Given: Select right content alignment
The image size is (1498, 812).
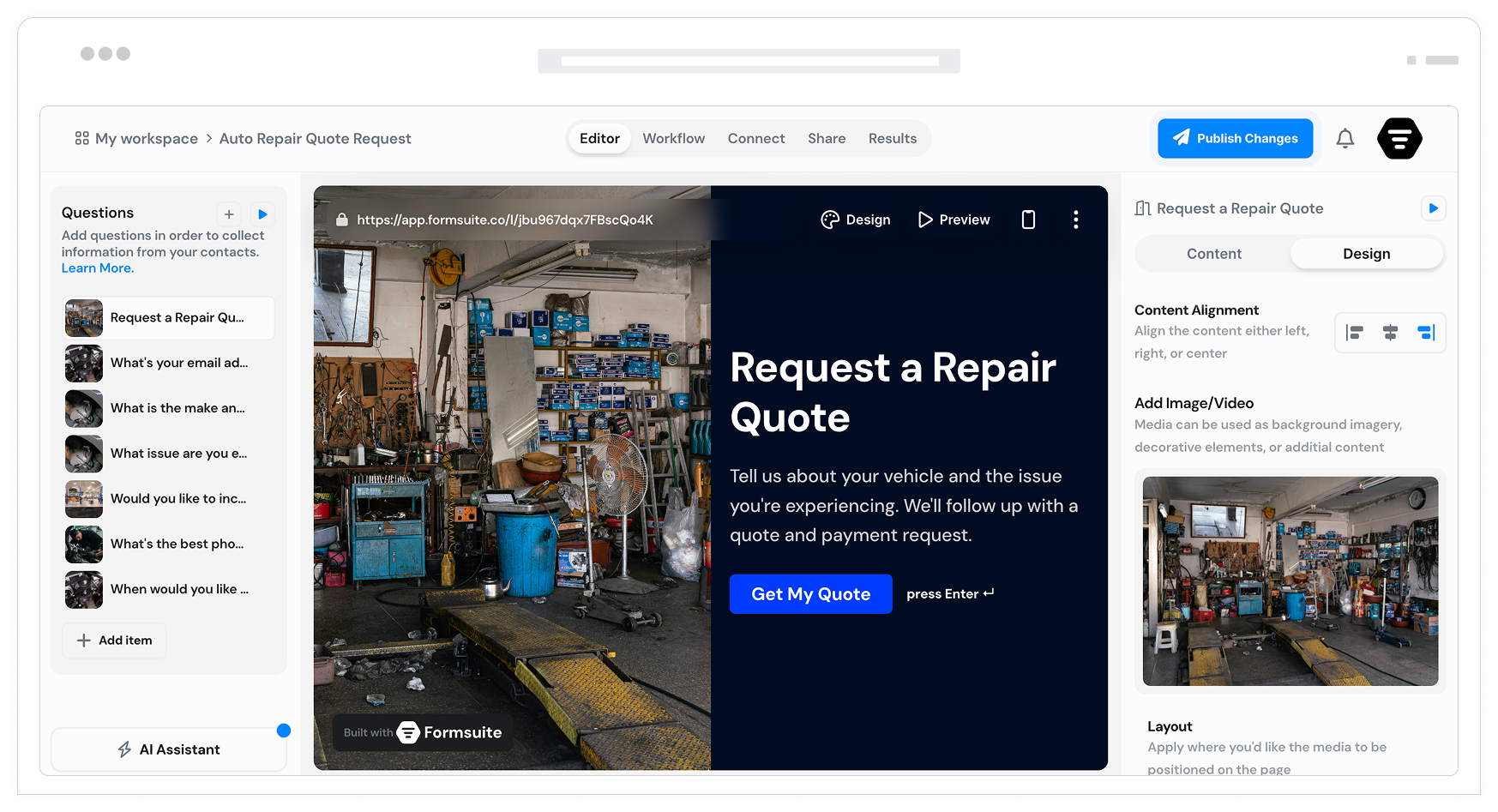Looking at the screenshot, I should [1426, 333].
